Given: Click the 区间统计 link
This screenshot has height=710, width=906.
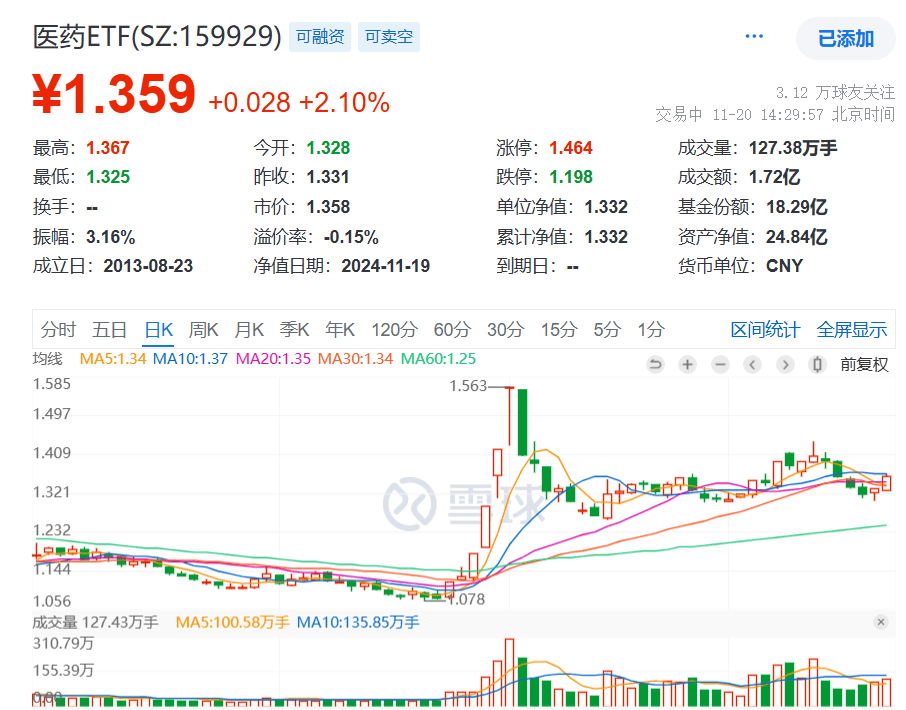Looking at the screenshot, I should pos(765,330).
